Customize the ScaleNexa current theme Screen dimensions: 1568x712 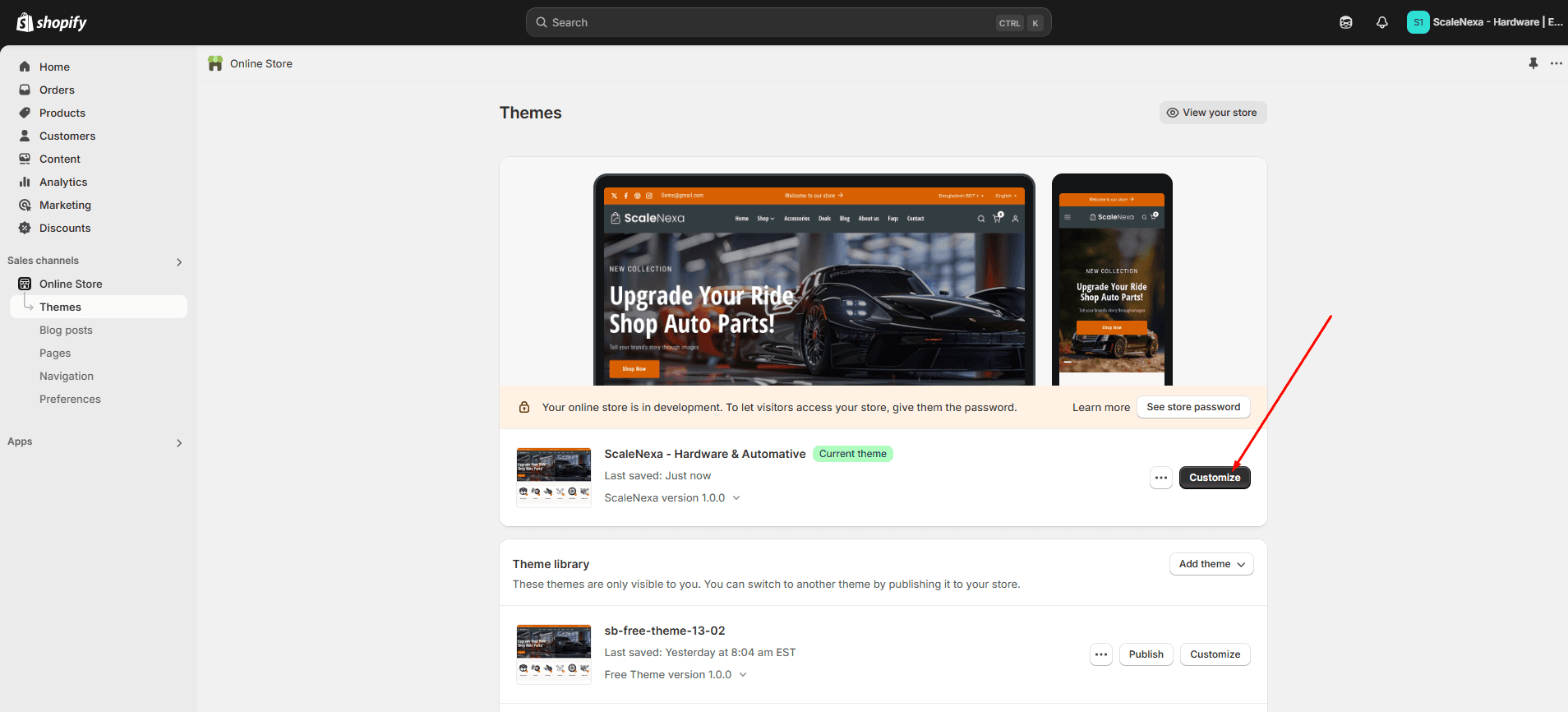click(x=1215, y=478)
